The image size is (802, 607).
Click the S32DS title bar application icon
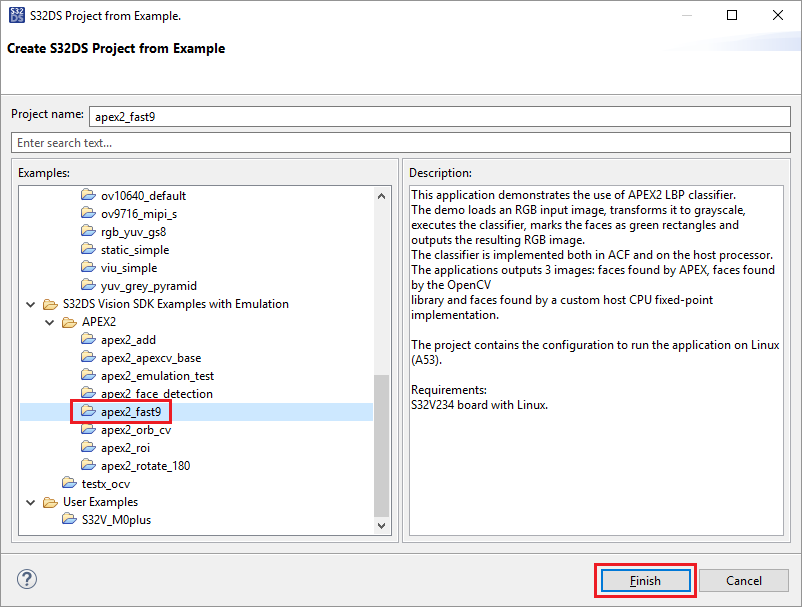coord(16,15)
